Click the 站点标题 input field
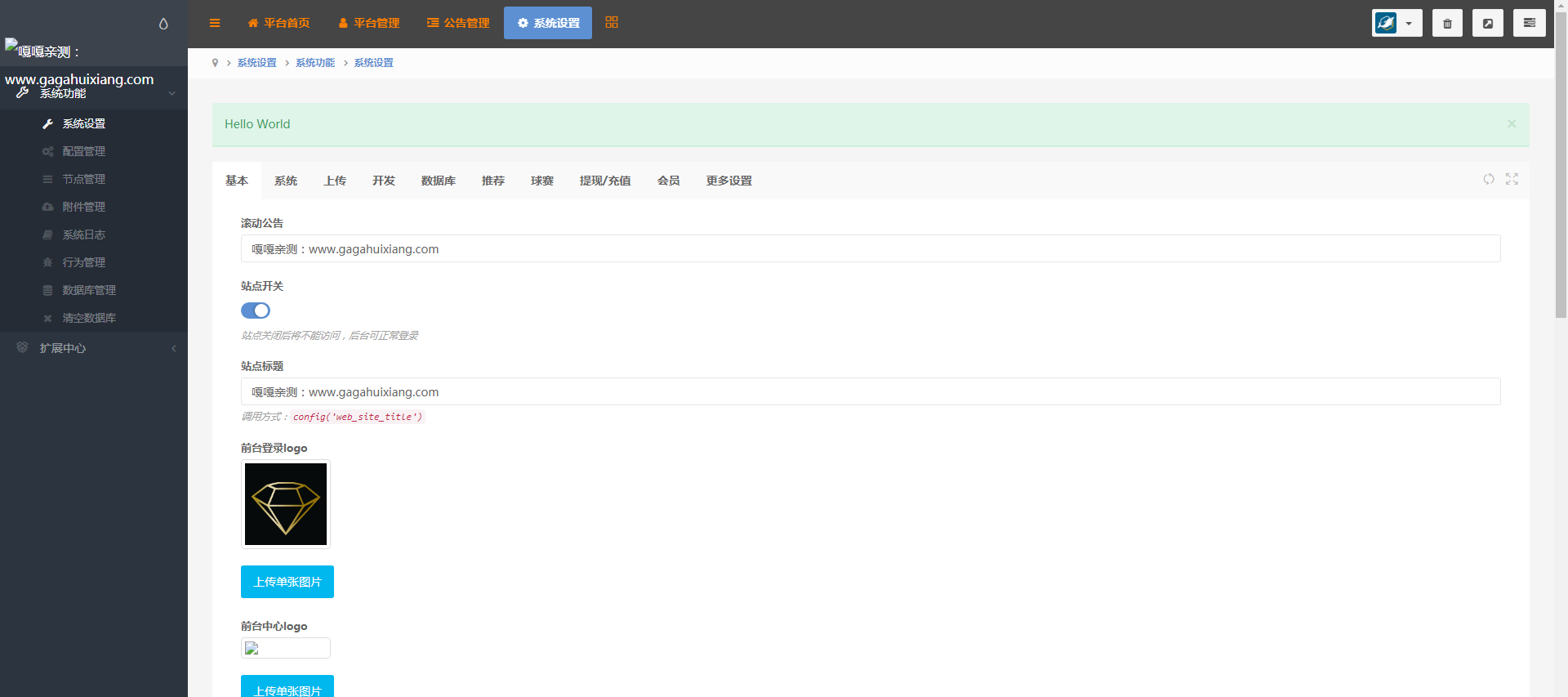1568x697 pixels. coord(870,392)
